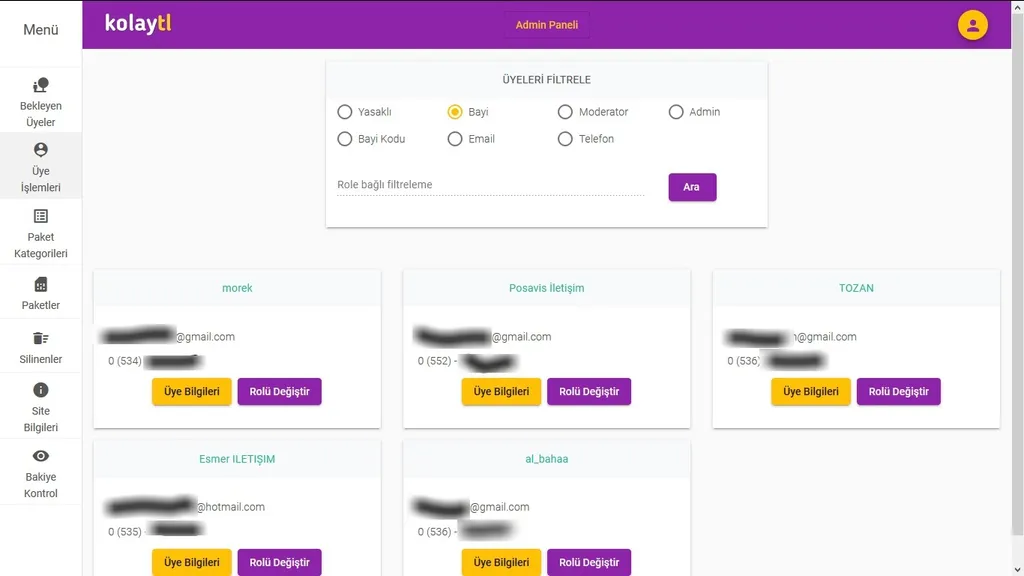Open Paketler via the SIM card icon
The image size is (1024, 576).
[x=41, y=284]
